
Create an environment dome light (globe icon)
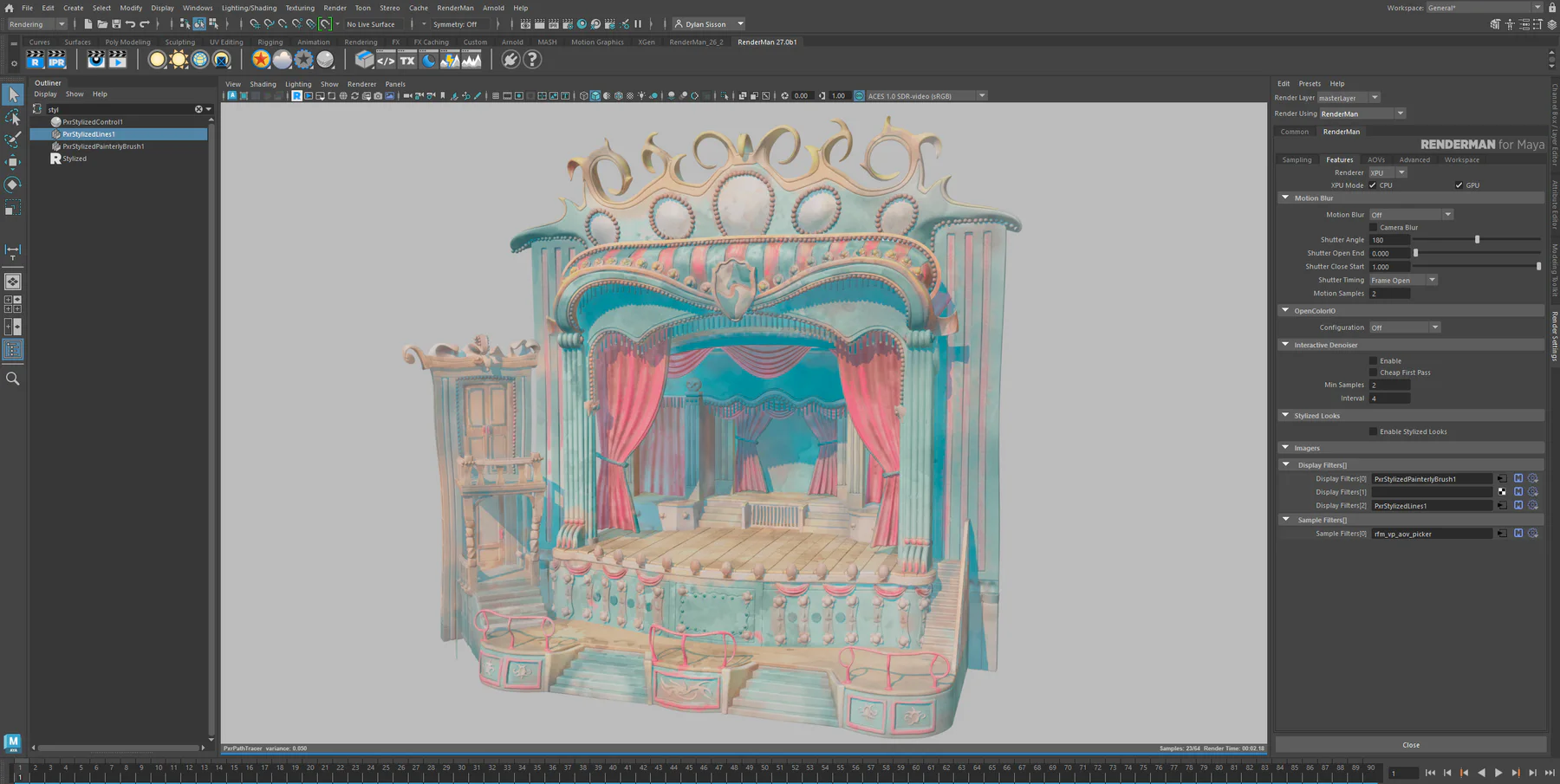pyautogui.click(x=200, y=59)
